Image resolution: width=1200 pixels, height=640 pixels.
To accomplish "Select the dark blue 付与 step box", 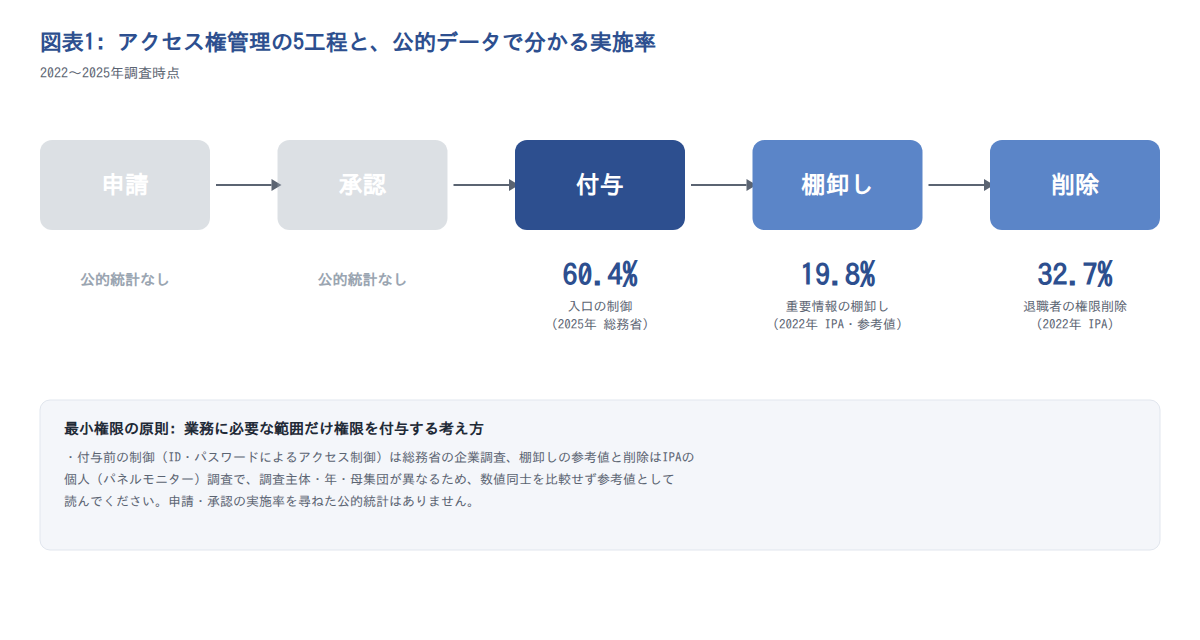I will click(x=600, y=185).
